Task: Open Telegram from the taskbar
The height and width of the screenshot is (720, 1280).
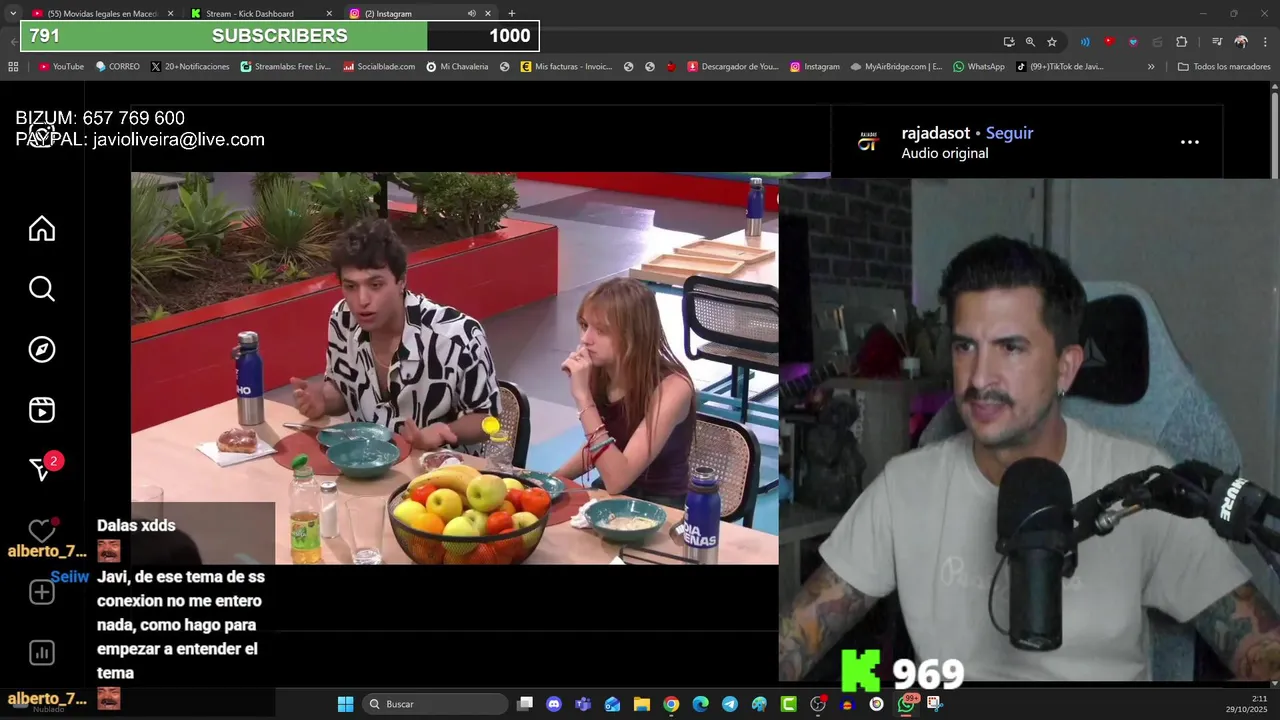Action: point(730,704)
